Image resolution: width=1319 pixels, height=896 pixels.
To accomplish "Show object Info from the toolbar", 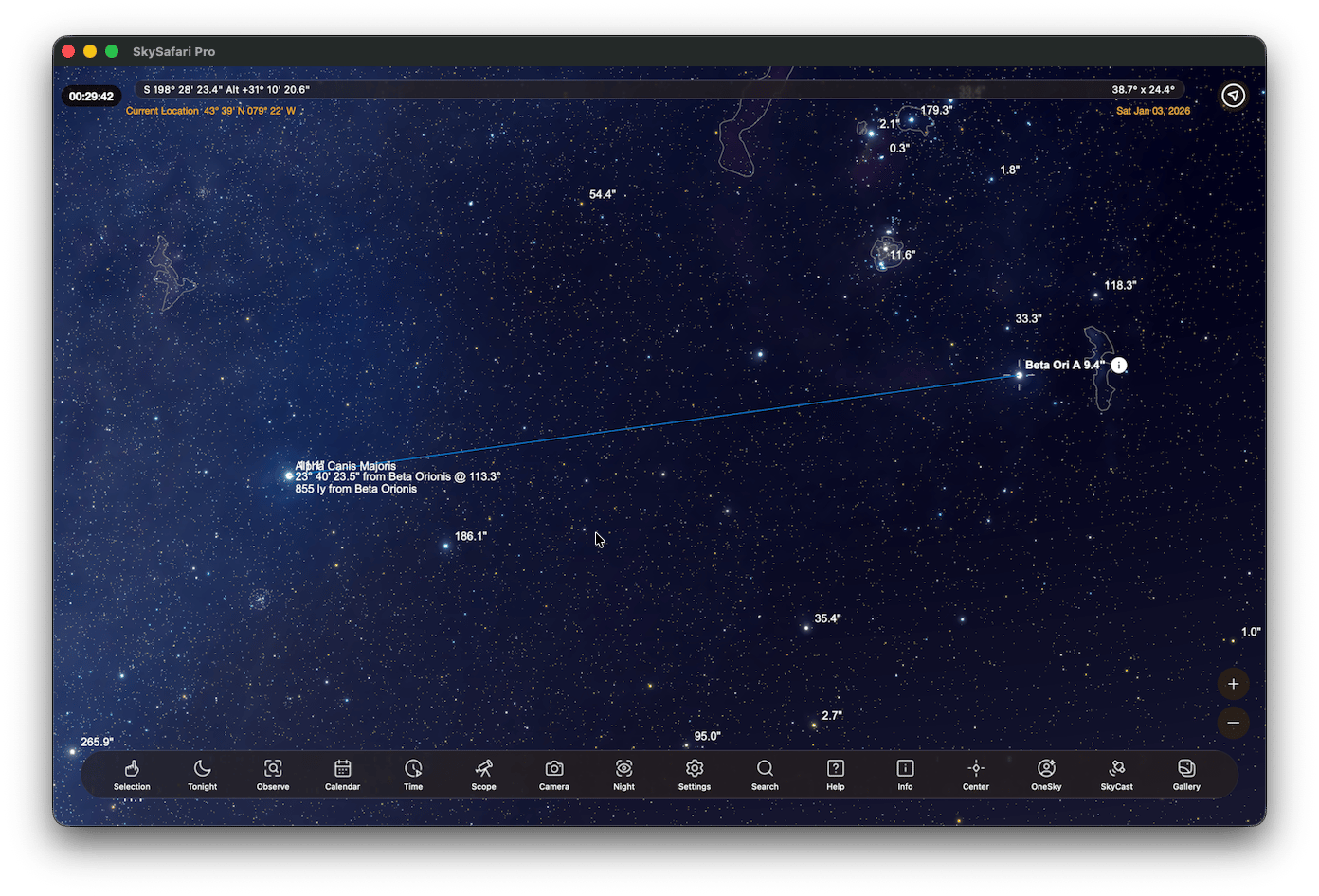I will (x=905, y=774).
